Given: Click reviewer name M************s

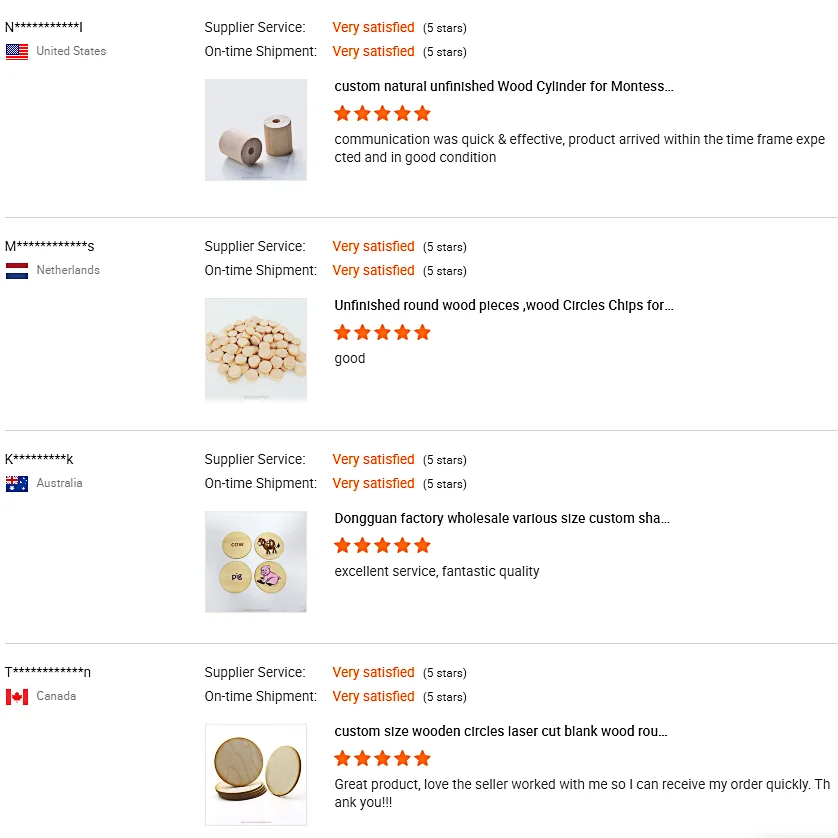Looking at the screenshot, I should [49, 246].
